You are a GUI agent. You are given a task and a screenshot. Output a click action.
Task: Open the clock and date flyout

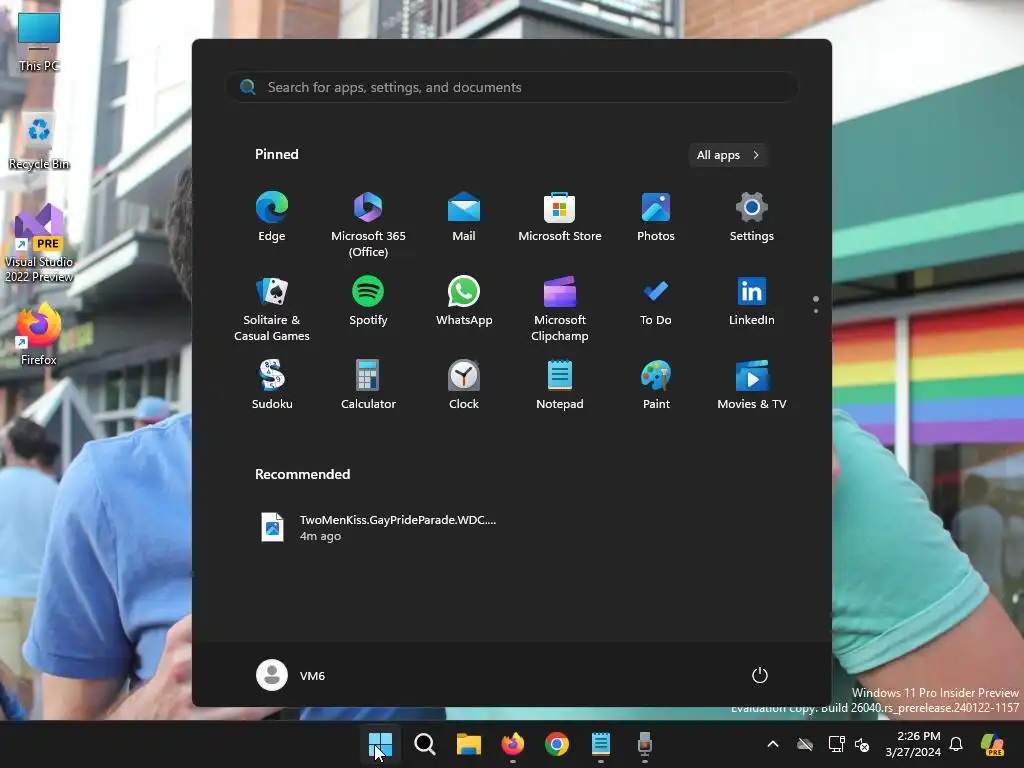click(x=913, y=744)
